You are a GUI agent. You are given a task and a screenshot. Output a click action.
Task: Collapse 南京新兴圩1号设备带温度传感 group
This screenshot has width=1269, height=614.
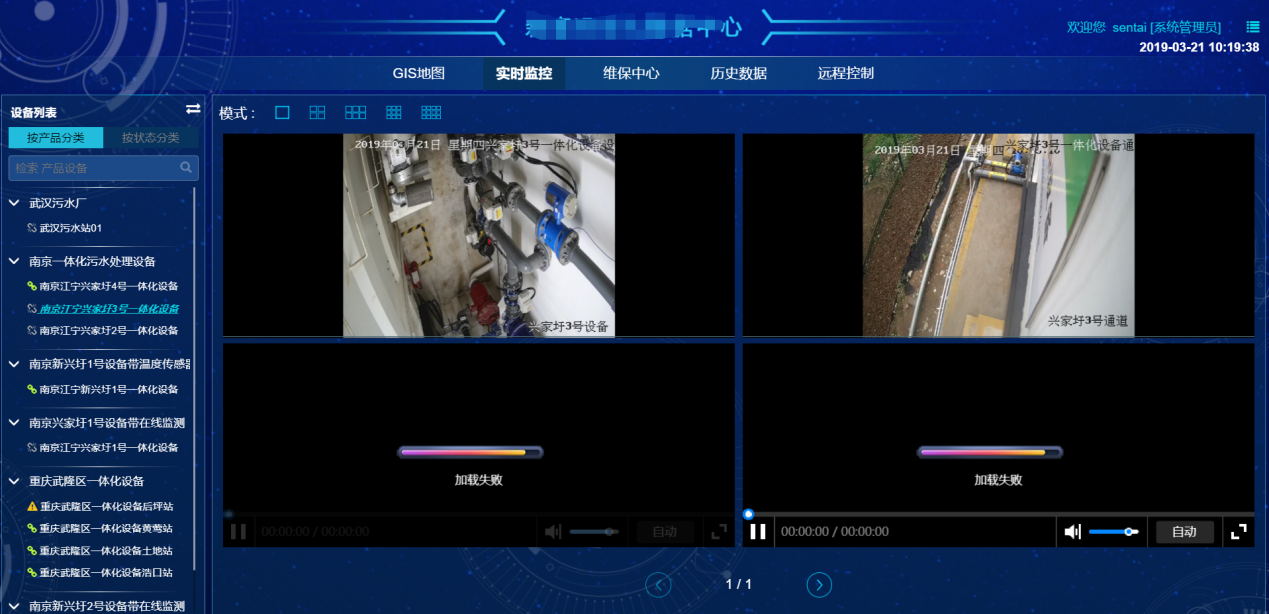click(14, 364)
